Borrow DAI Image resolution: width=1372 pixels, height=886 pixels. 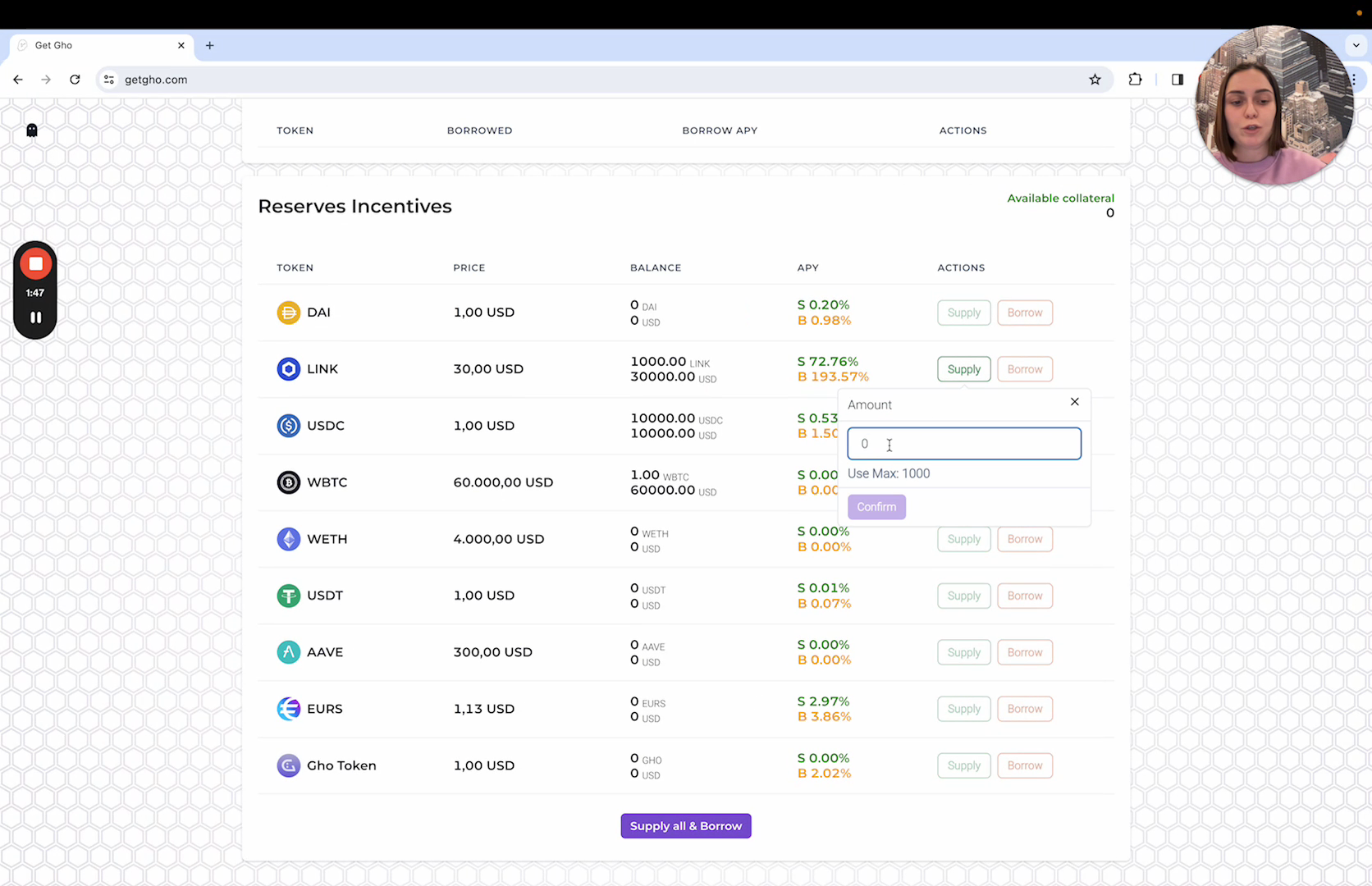point(1025,313)
